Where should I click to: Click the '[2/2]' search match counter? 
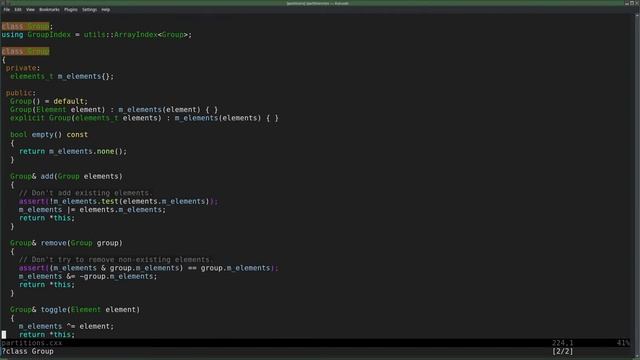563,351
